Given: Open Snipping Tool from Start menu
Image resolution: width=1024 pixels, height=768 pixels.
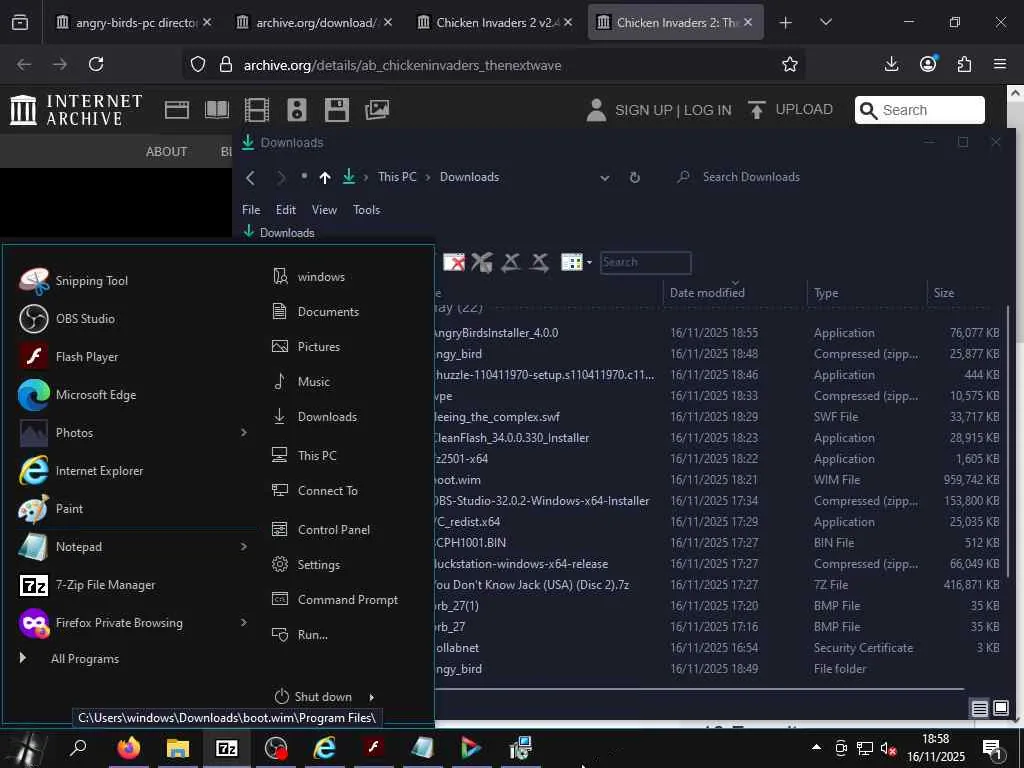Looking at the screenshot, I should (x=73, y=281).
